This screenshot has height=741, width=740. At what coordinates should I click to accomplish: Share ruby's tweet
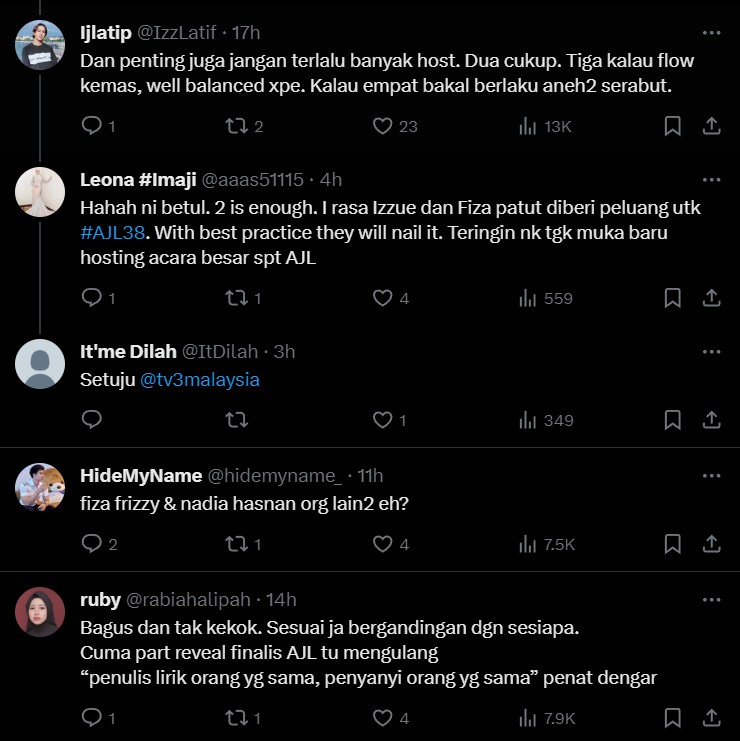(x=711, y=717)
